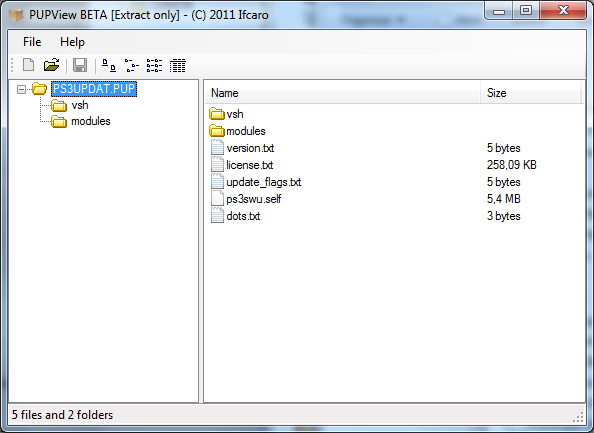Click the toolbar drag handle grip
The image size is (594, 433).
(13, 65)
